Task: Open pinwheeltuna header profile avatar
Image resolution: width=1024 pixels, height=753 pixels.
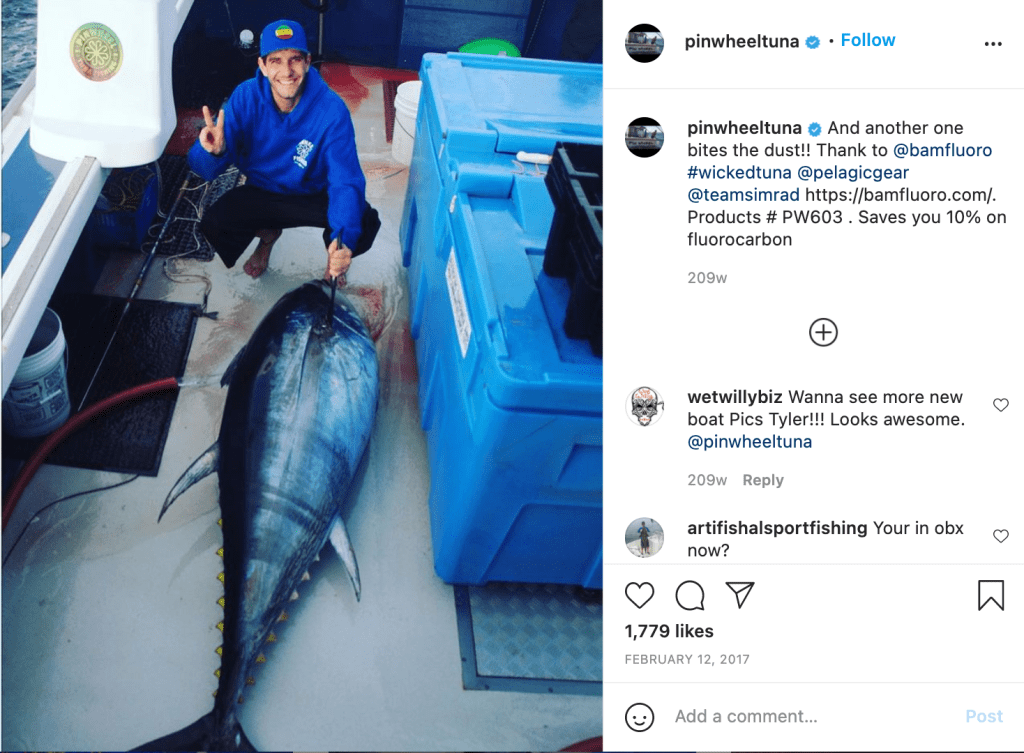Action: (x=645, y=43)
